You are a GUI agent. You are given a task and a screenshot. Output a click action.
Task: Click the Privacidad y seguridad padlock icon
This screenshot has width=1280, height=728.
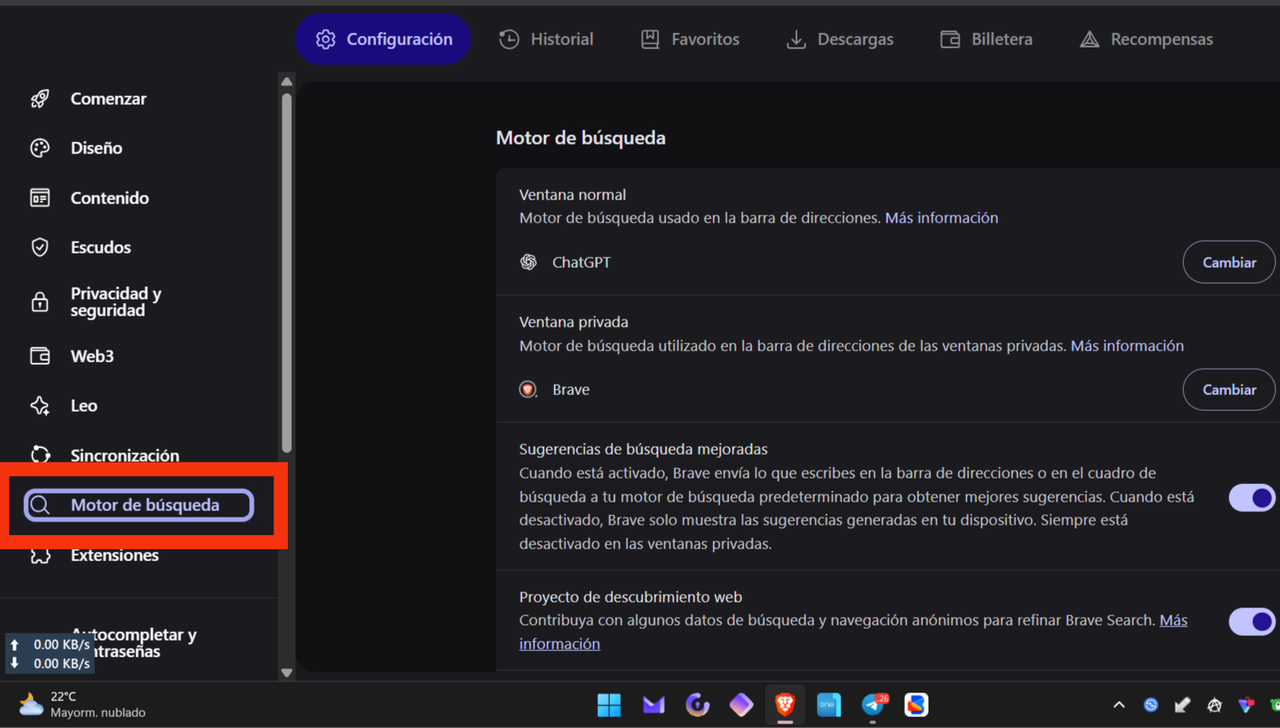click(40, 302)
